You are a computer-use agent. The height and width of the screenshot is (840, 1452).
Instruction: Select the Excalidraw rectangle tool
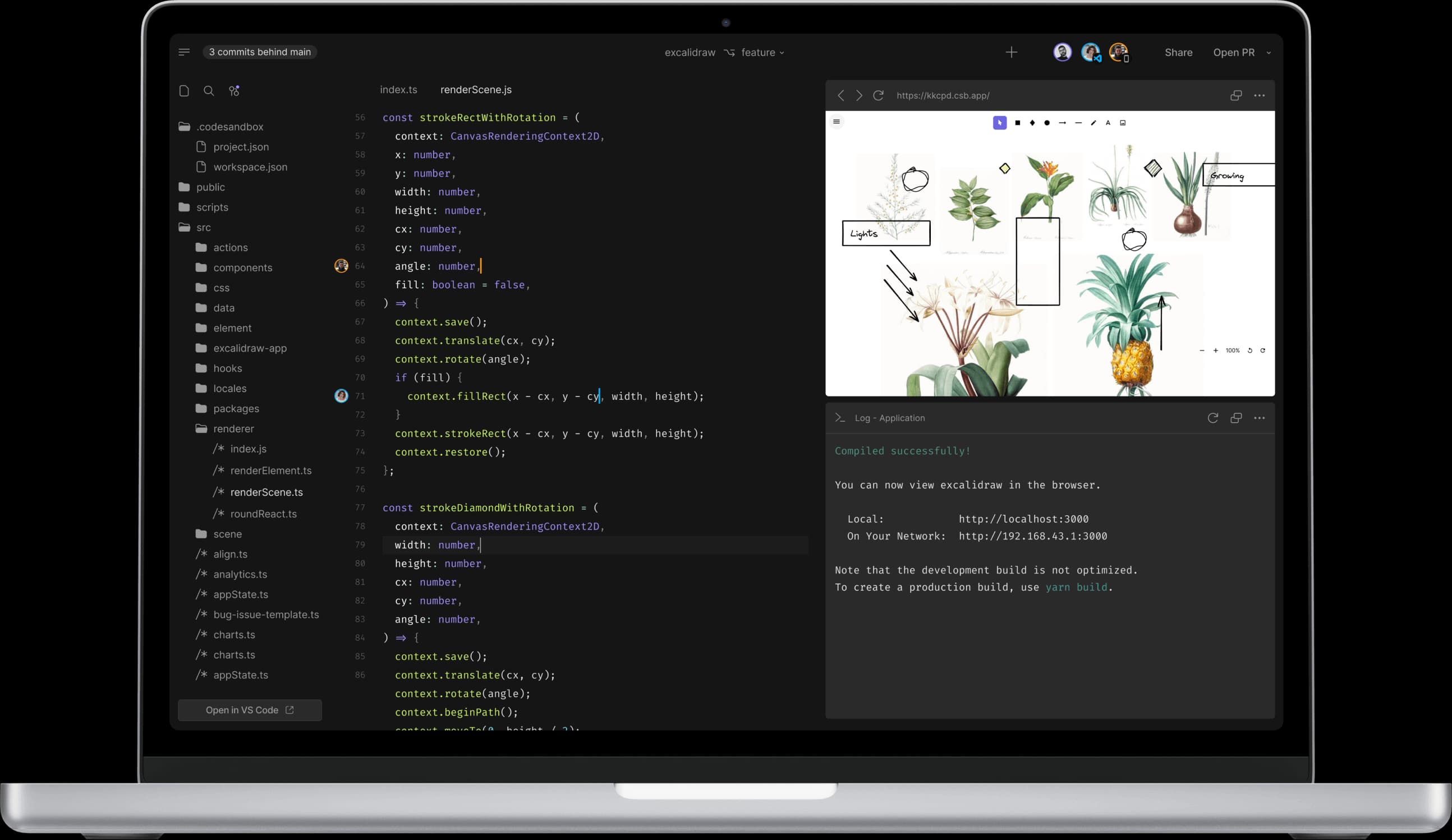click(x=1018, y=123)
